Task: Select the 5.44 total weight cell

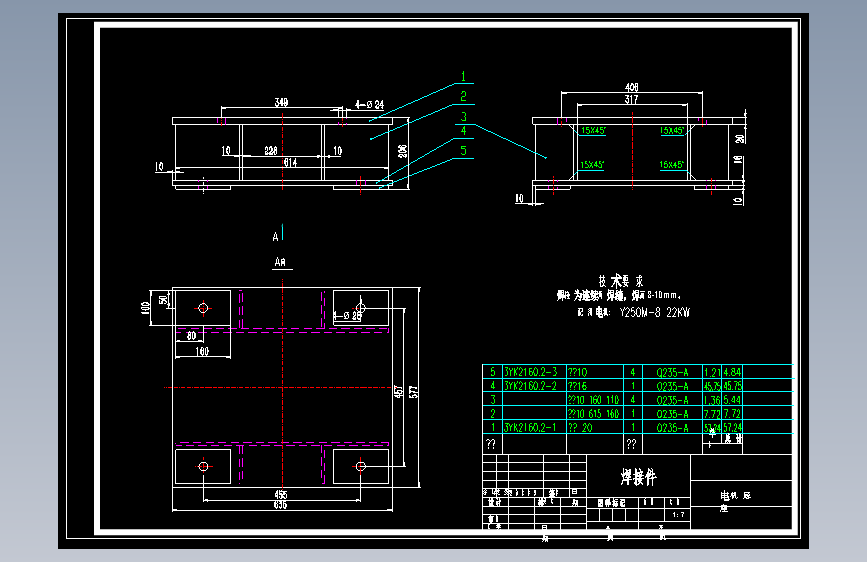Action: coord(733,399)
